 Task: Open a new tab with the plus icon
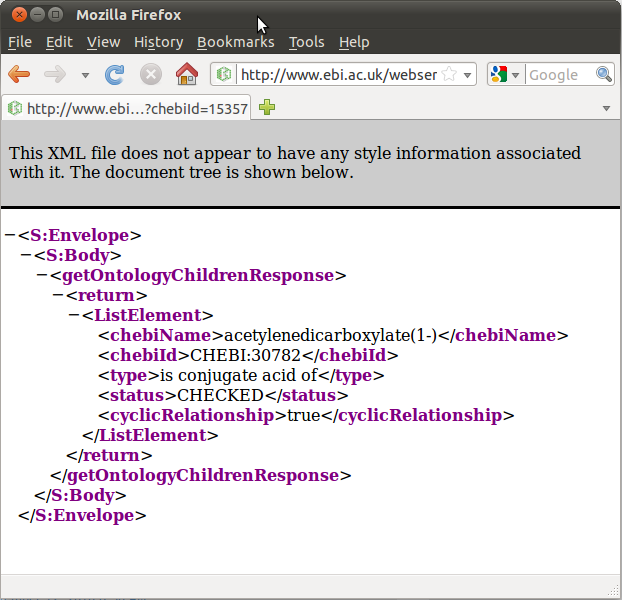pyautogui.click(x=267, y=108)
